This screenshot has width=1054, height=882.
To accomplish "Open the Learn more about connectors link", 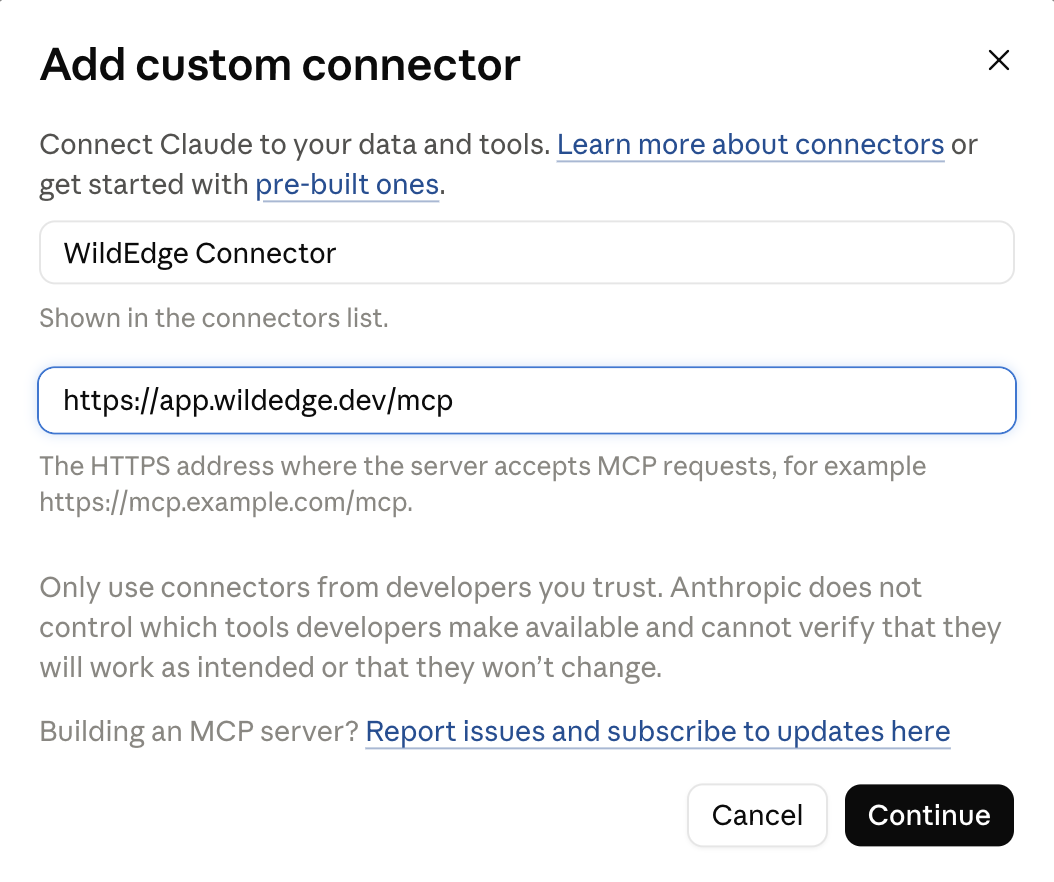I will (x=750, y=145).
